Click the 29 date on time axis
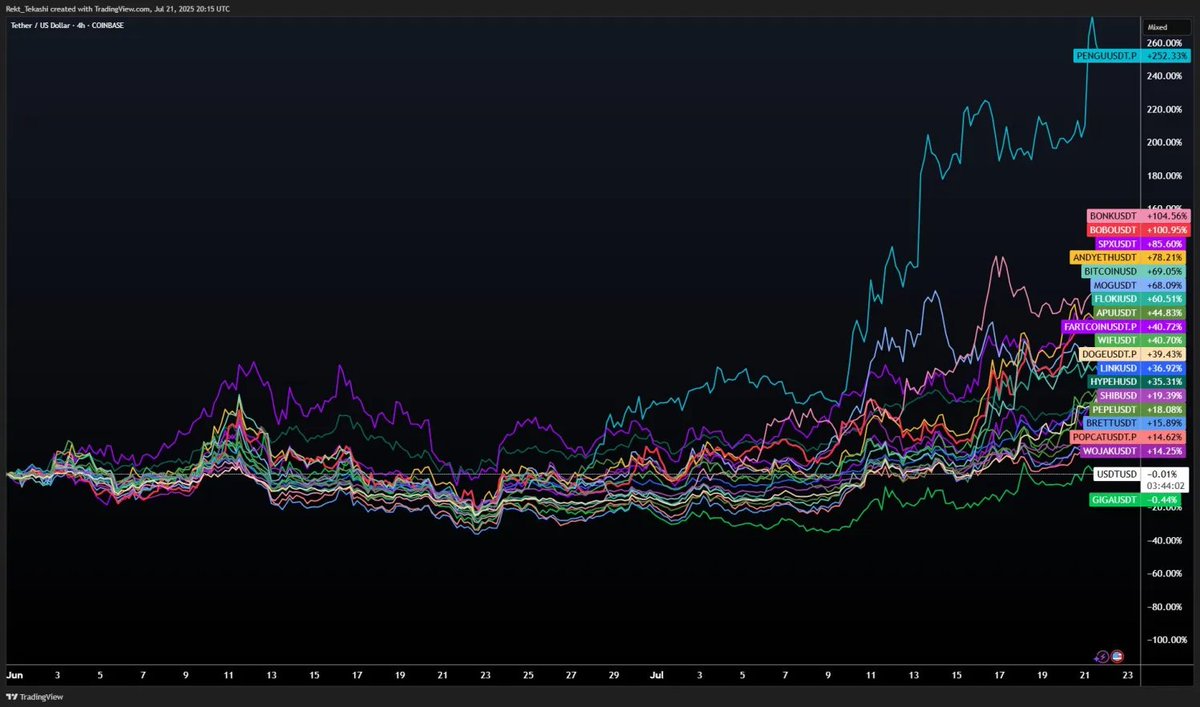The width and height of the screenshot is (1200, 707). click(x=614, y=676)
